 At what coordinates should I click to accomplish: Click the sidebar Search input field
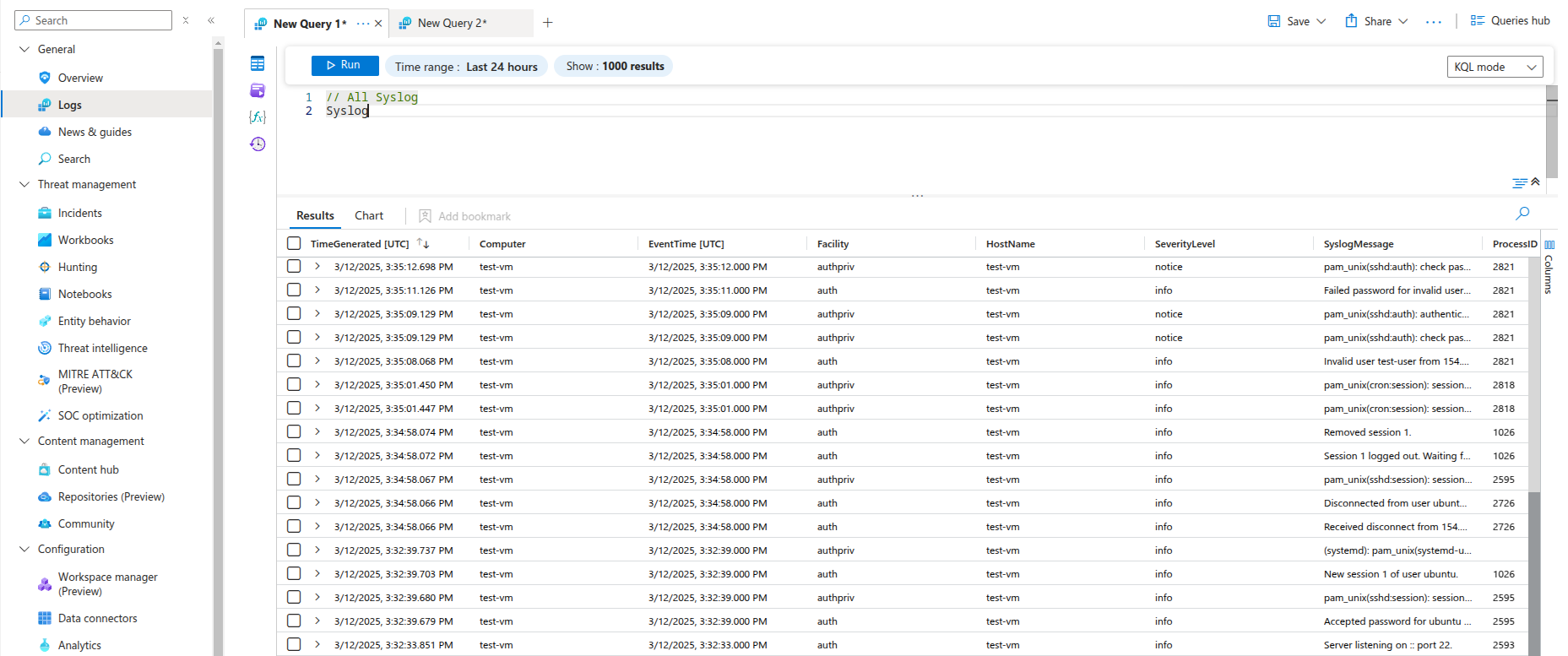pos(93,20)
